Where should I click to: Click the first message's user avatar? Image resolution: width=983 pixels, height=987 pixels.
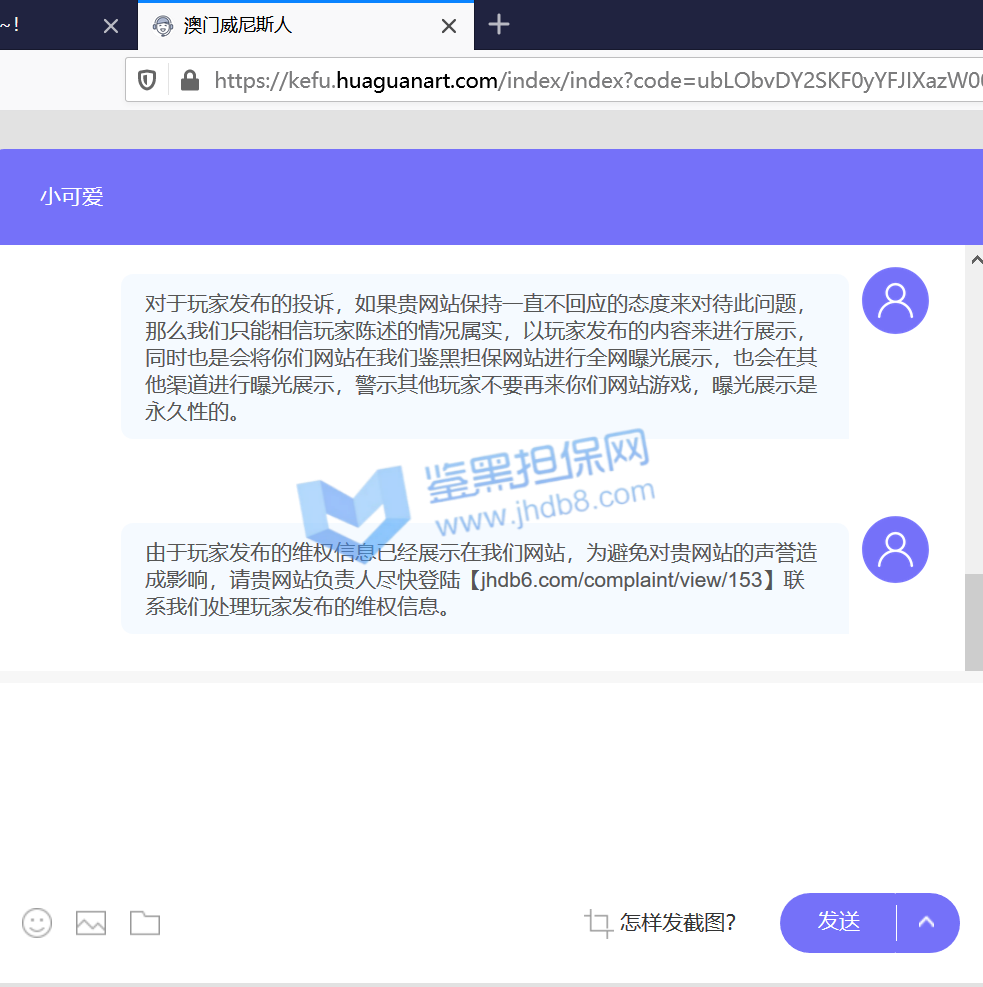pyautogui.click(x=895, y=300)
